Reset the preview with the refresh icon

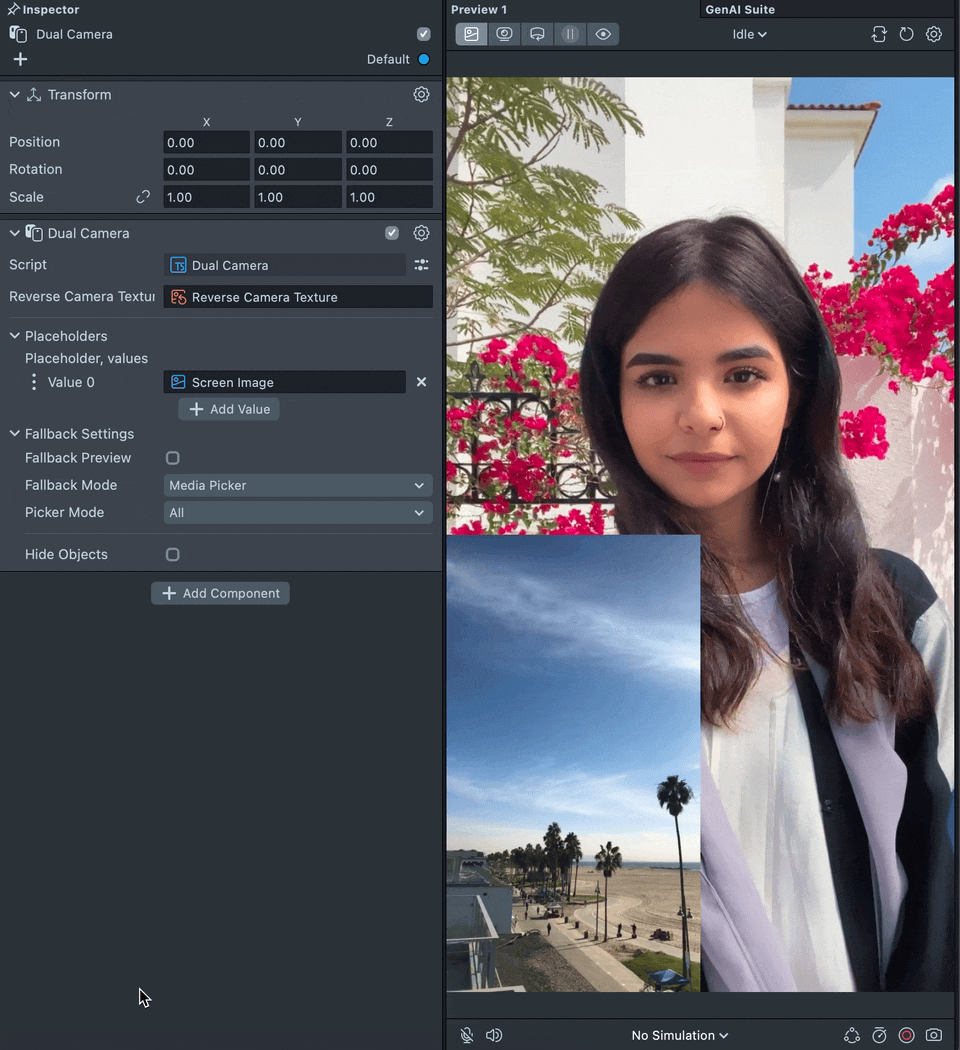[x=906, y=34]
